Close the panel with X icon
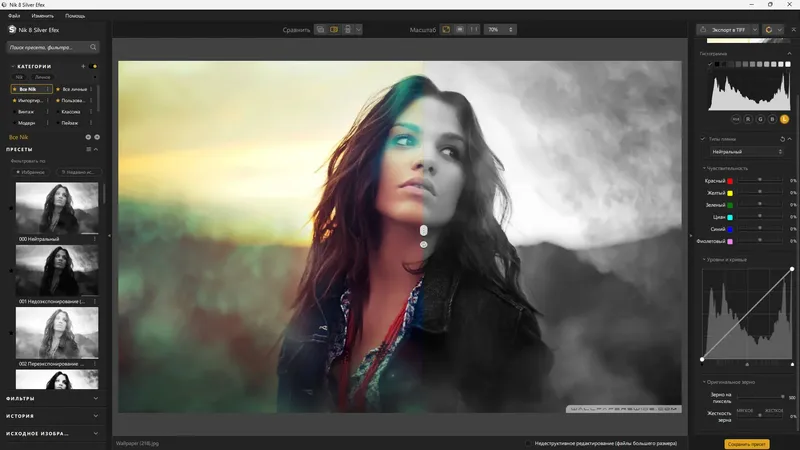 [793, 30]
